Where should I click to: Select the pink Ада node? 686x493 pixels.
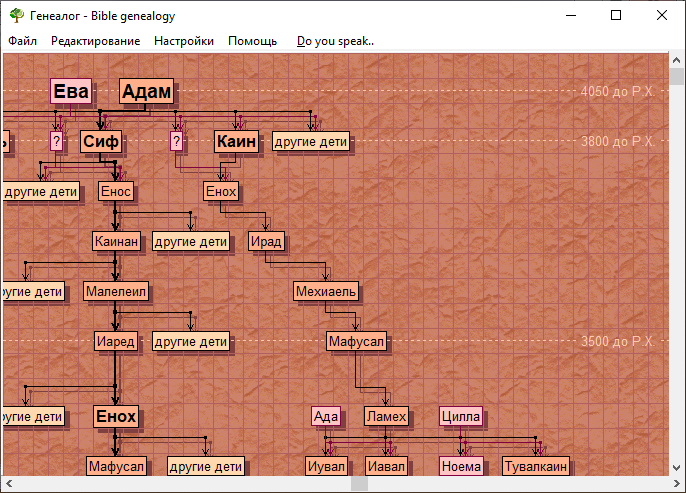[x=326, y=416]
